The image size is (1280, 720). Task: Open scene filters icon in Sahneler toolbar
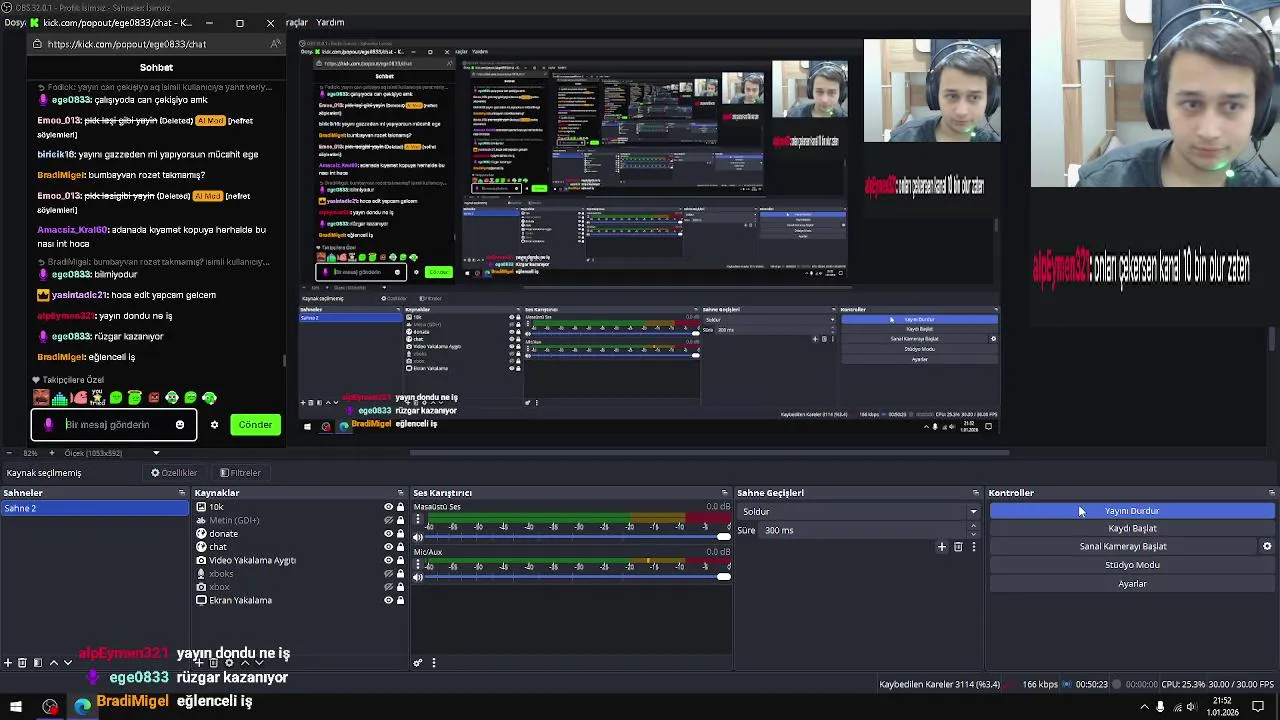(38, 662)
